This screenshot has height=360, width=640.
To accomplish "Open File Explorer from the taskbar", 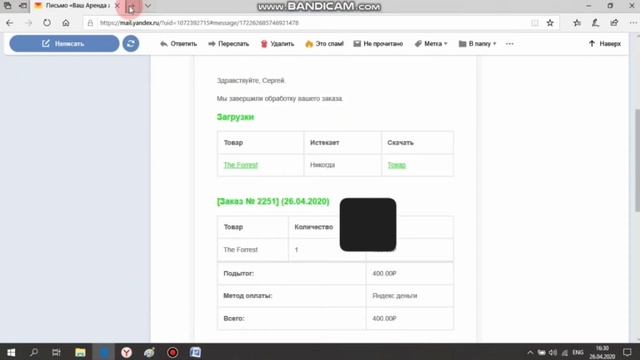I will click(x=80, y=352).
